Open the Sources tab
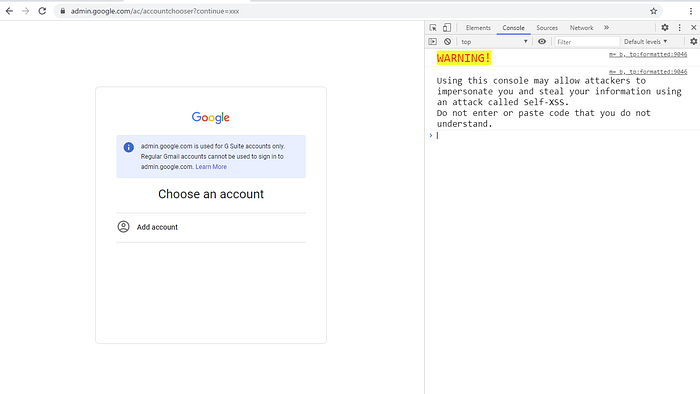Screen dimensions: 700x394 point(547,28)
